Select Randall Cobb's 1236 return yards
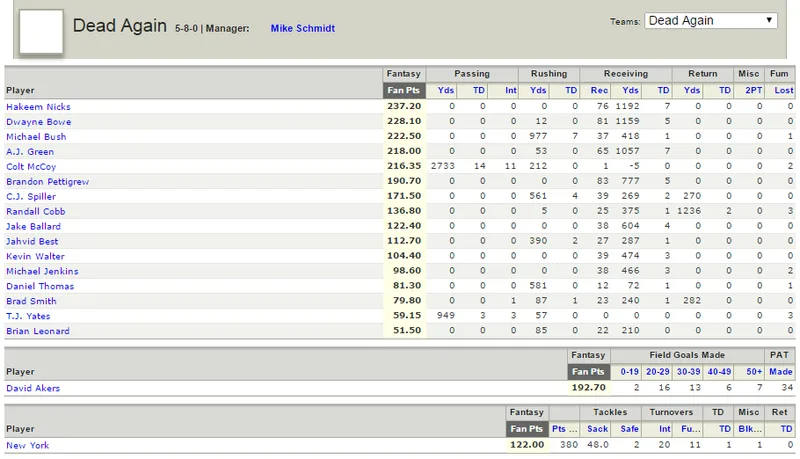 [689, 211]
